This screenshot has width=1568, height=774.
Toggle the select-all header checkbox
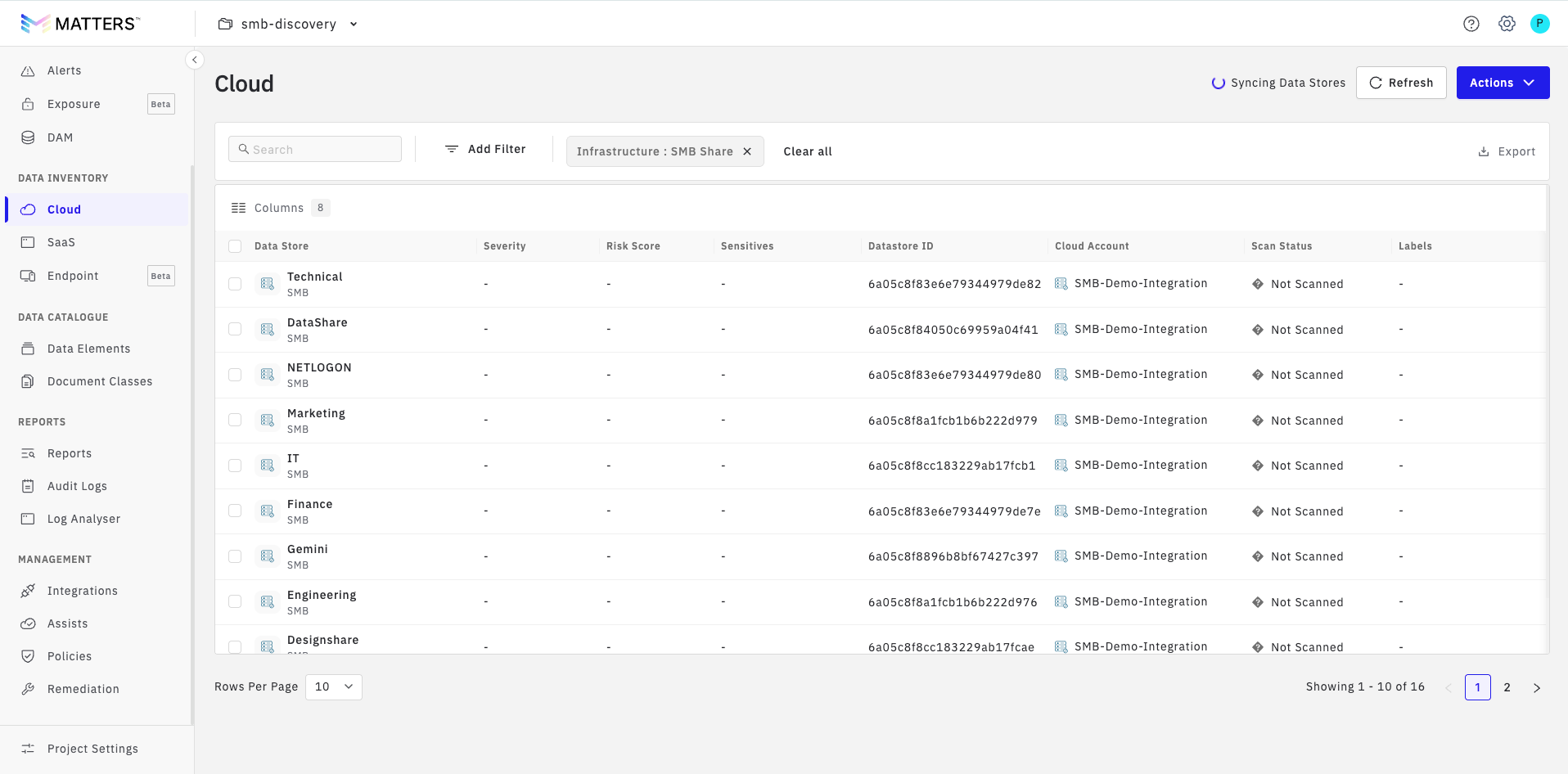tap(235, 246)
